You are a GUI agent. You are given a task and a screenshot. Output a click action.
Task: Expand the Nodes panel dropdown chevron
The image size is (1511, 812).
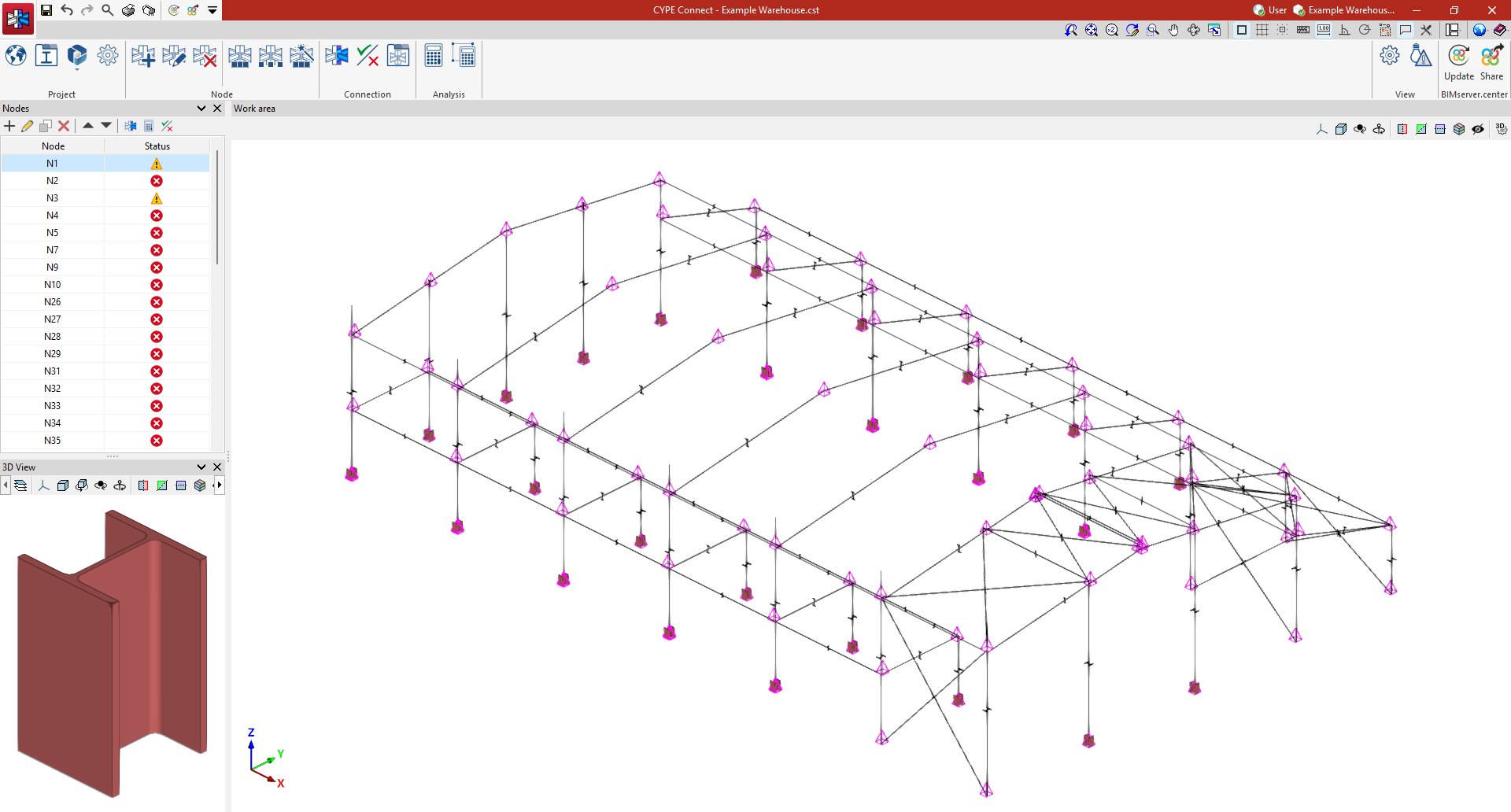tap(201, 109)
